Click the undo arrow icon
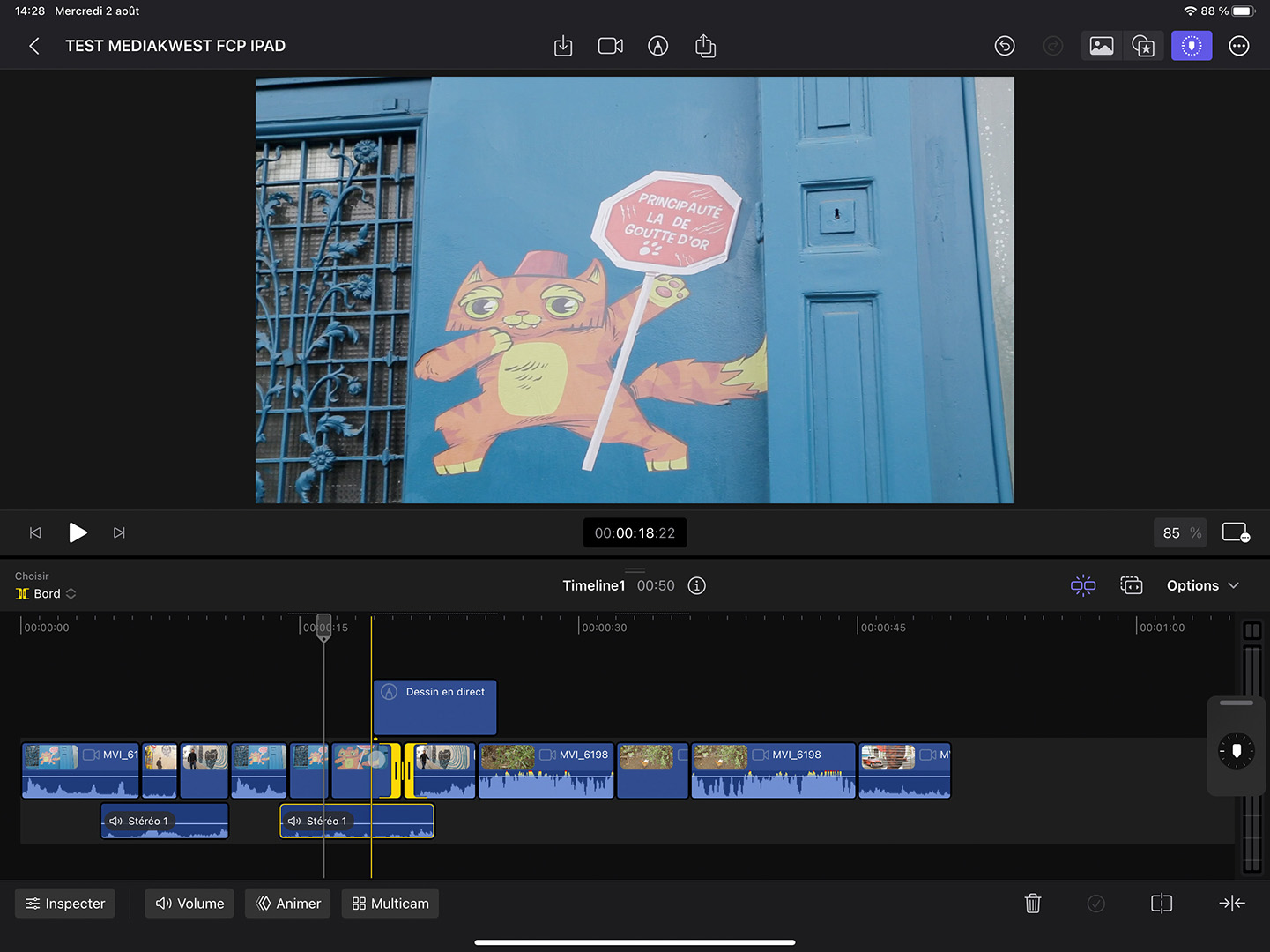 1005,46
